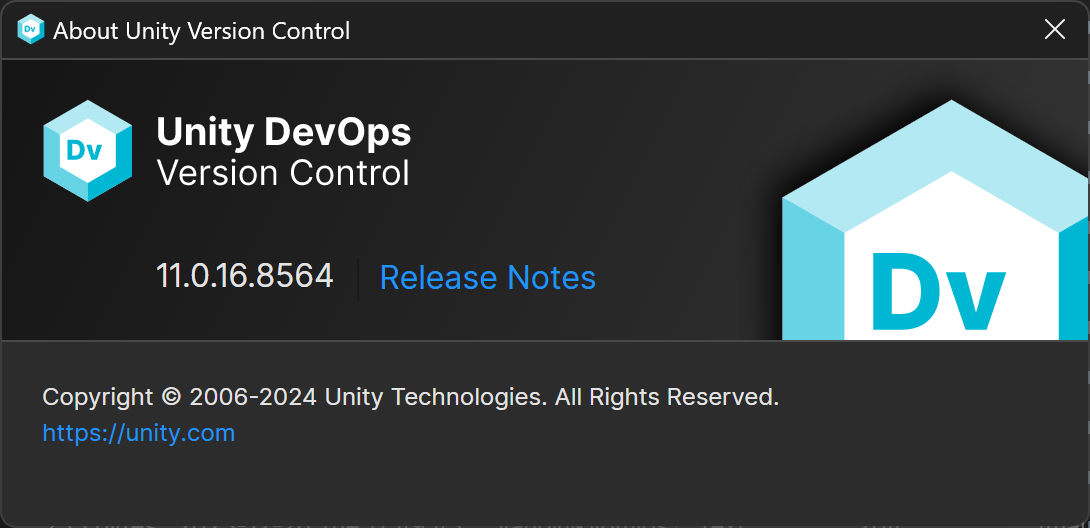Click the Dv cube logo beside Unity DevOps
This screenshot has width=1090, height=528.
point(88,150)
